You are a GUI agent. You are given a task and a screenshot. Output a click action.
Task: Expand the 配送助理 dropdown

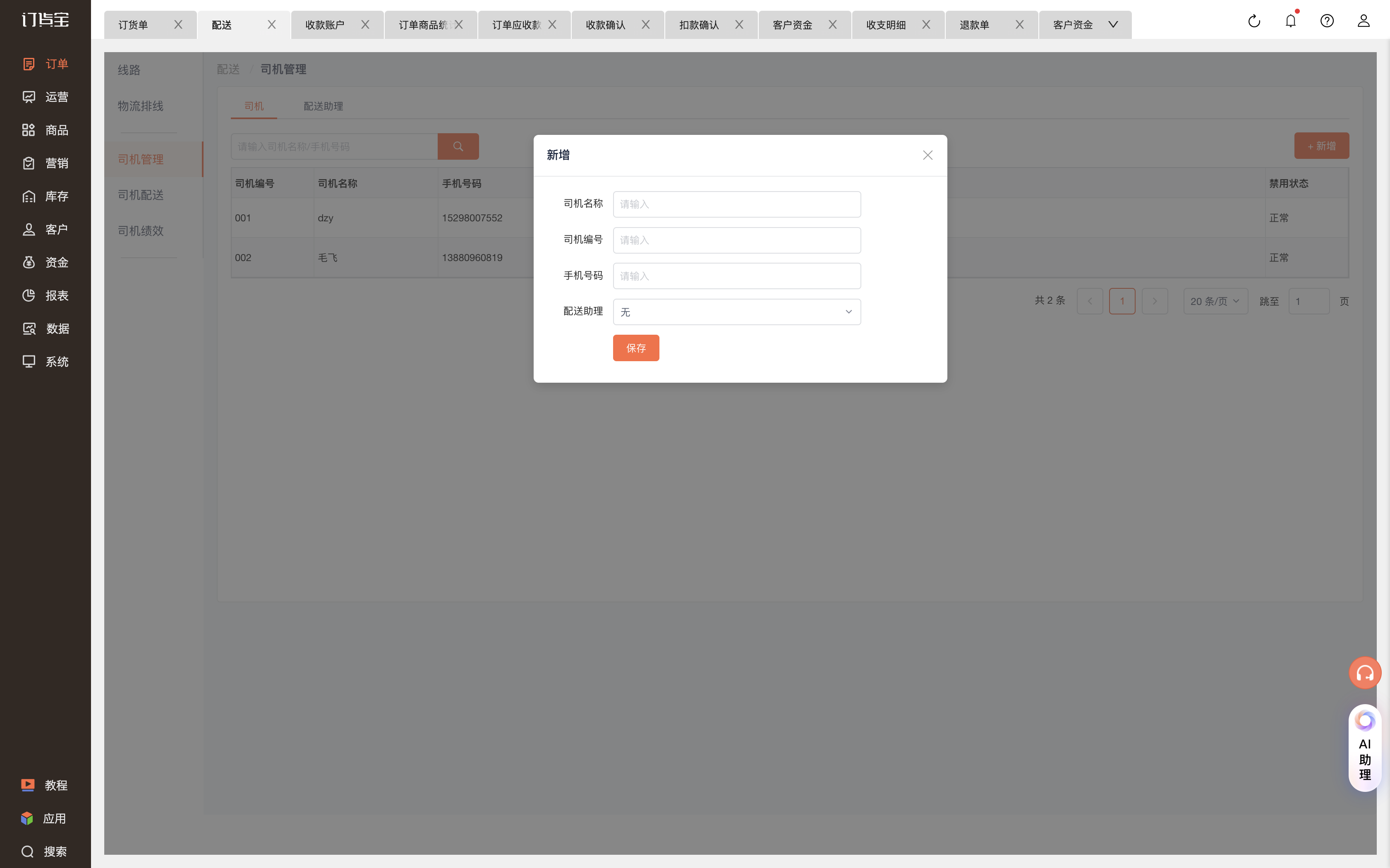tap(736, 312)
